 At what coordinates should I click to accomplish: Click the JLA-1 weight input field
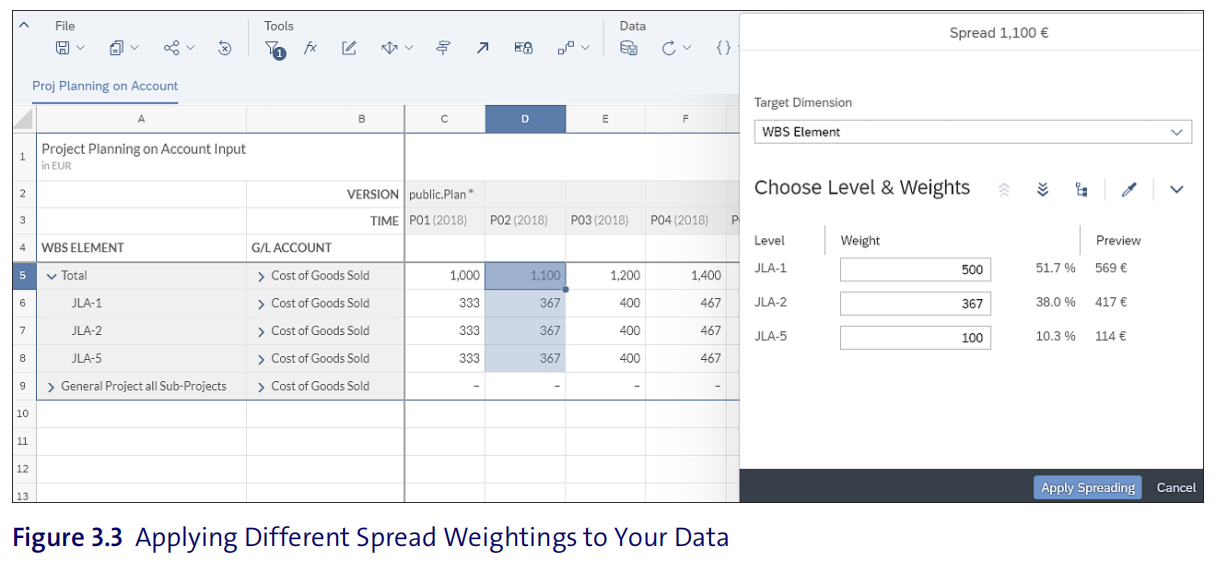coord(915,269)
